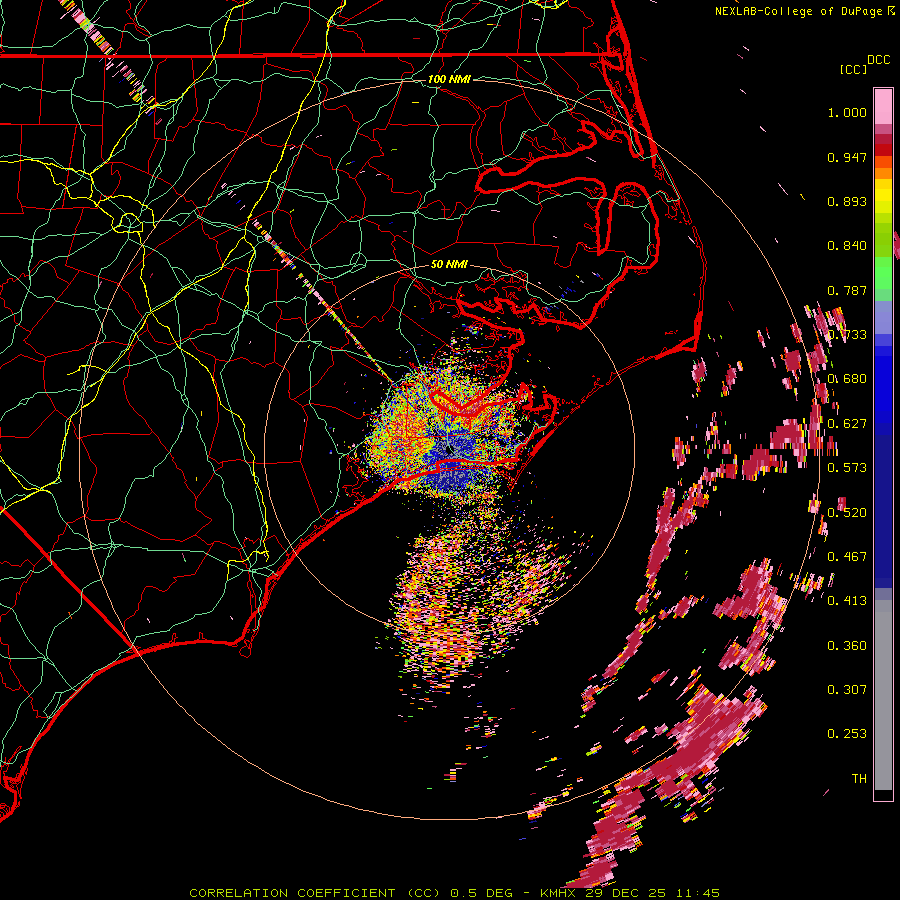Click the 0.840 scale value
The width and height of the screenshot is (900, 900).
[847, 246]
